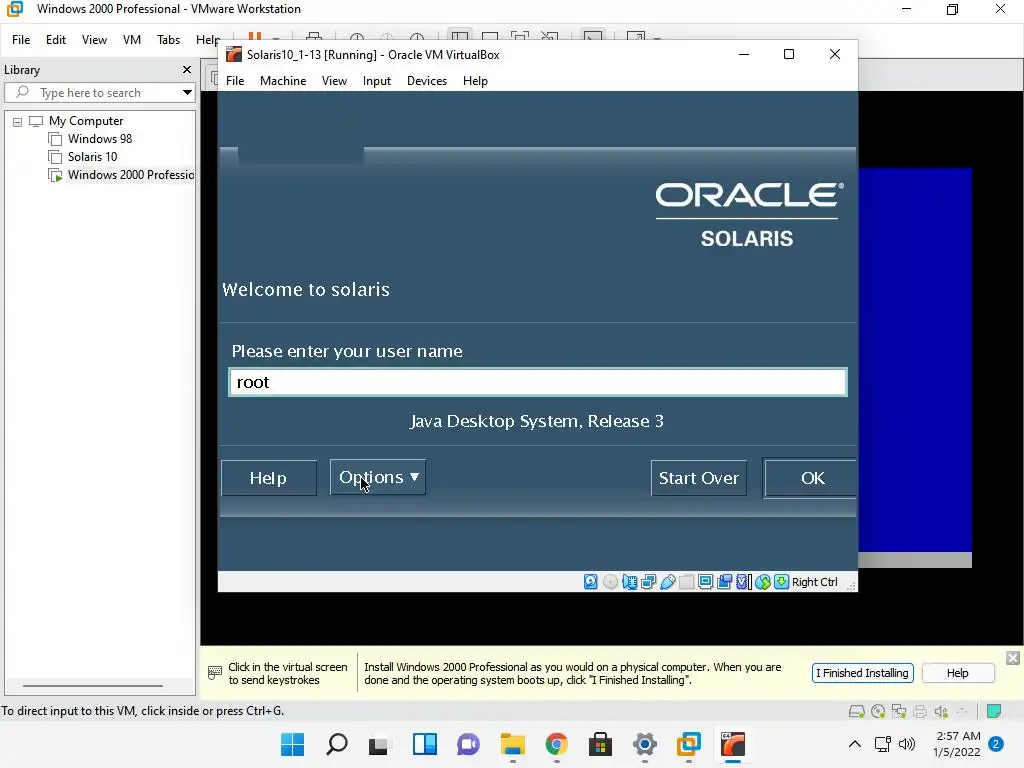This screenshot has height=768, width=1024.
Task: Click VirtualBox shared folders status icon
Action: coord(686,582)
